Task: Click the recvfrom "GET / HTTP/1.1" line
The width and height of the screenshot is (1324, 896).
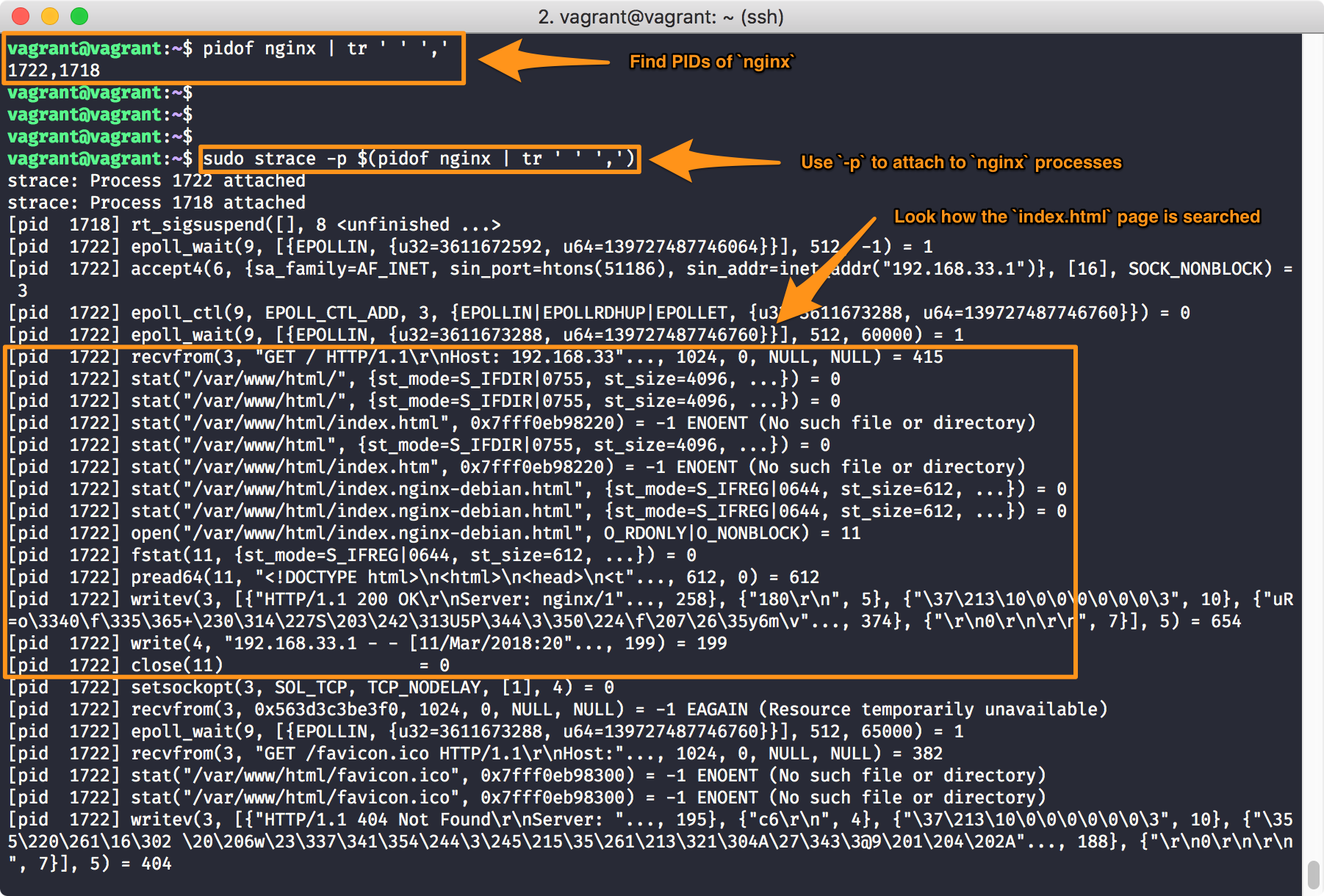Action: 475,357
